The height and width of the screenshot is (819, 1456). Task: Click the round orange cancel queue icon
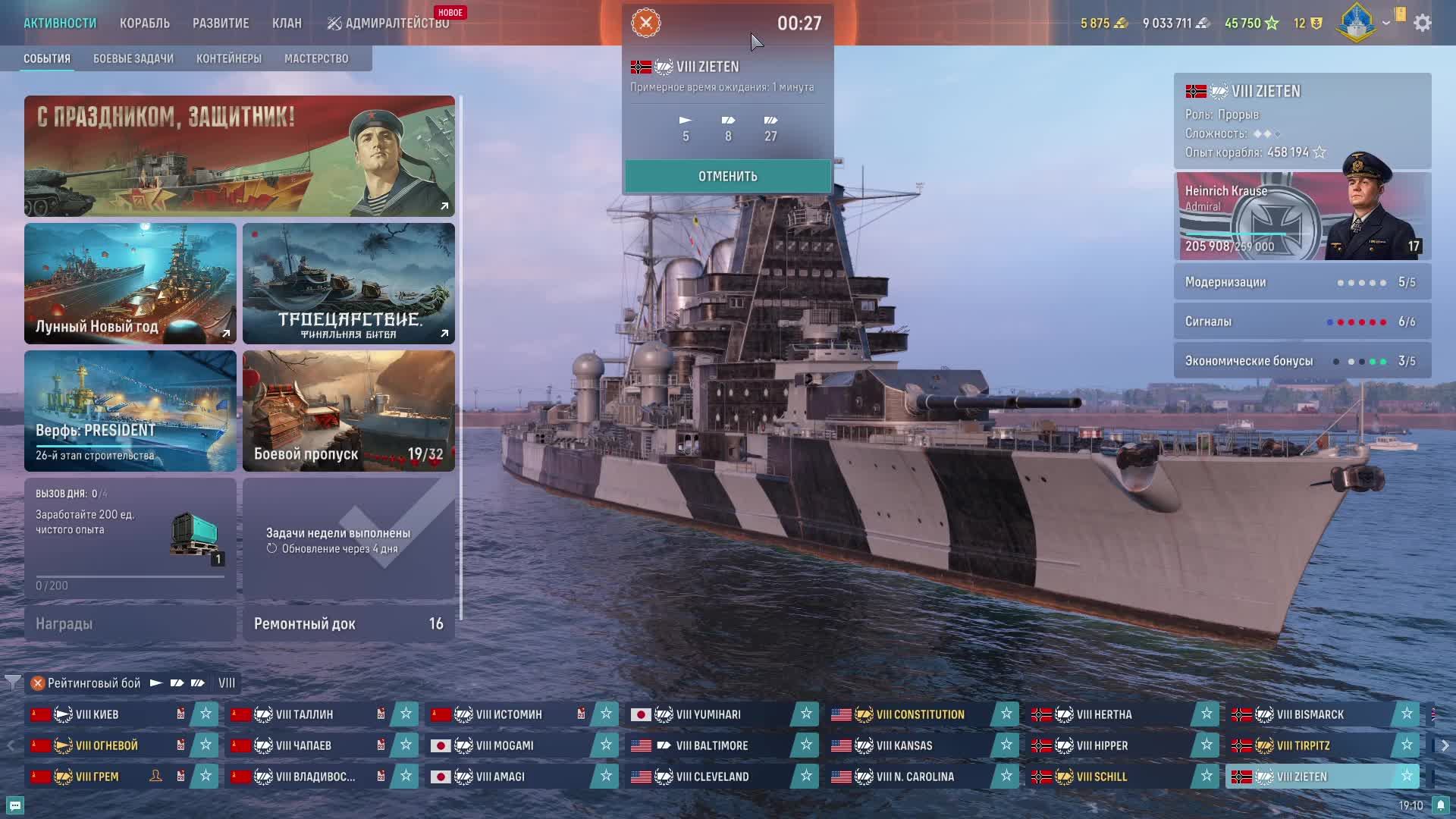click(646, 23)
